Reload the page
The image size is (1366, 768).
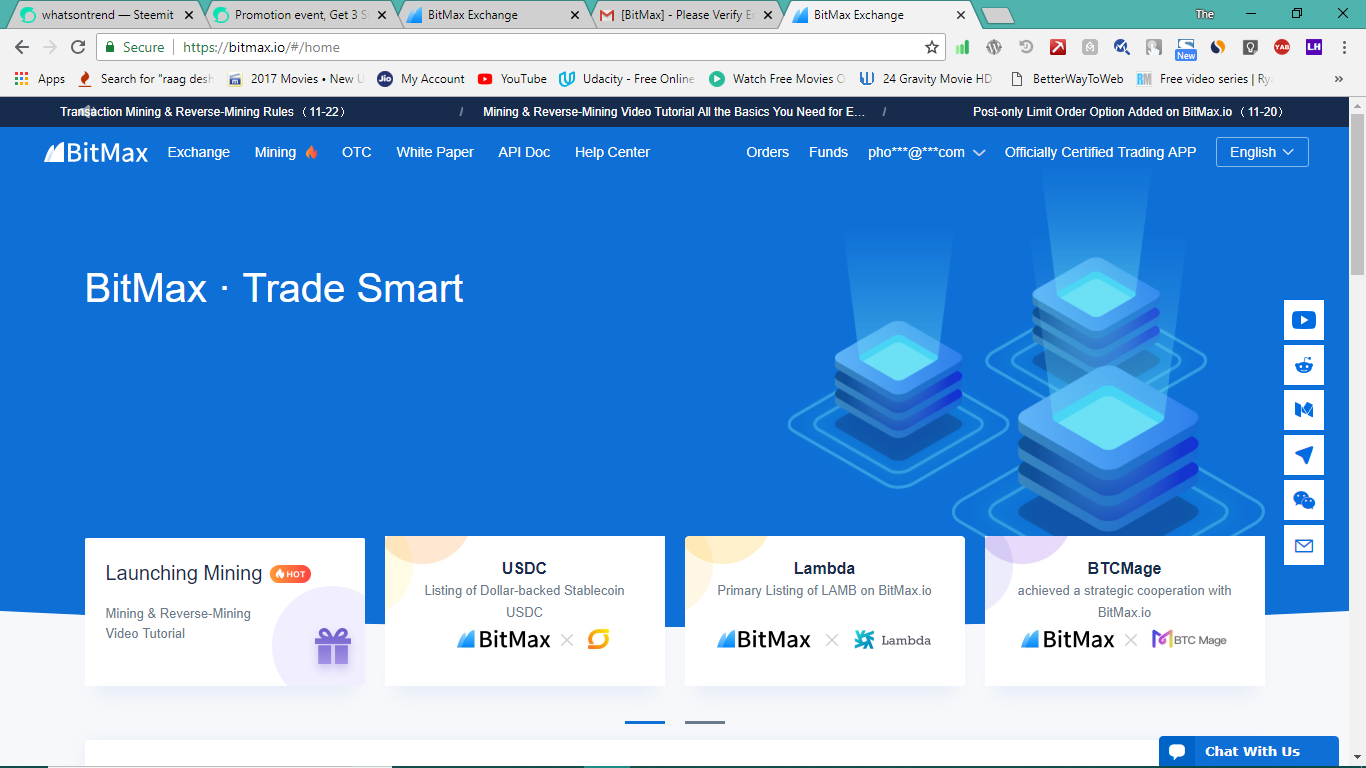pyautogui.click(x=78, y=47)
